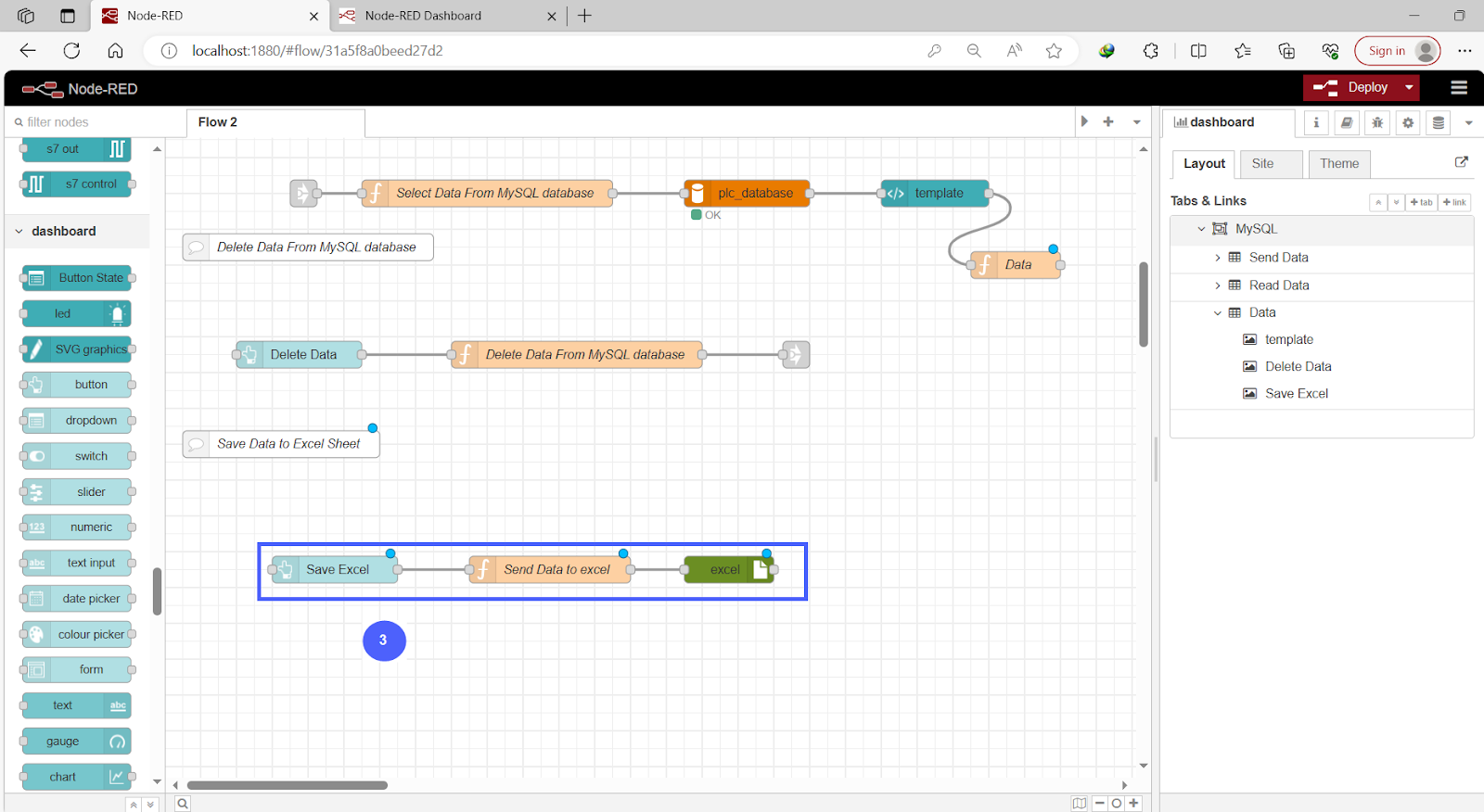Screen dimensions: 1484x812
Task: Select the dropdown palette node
Action: (x=76, y=420)
